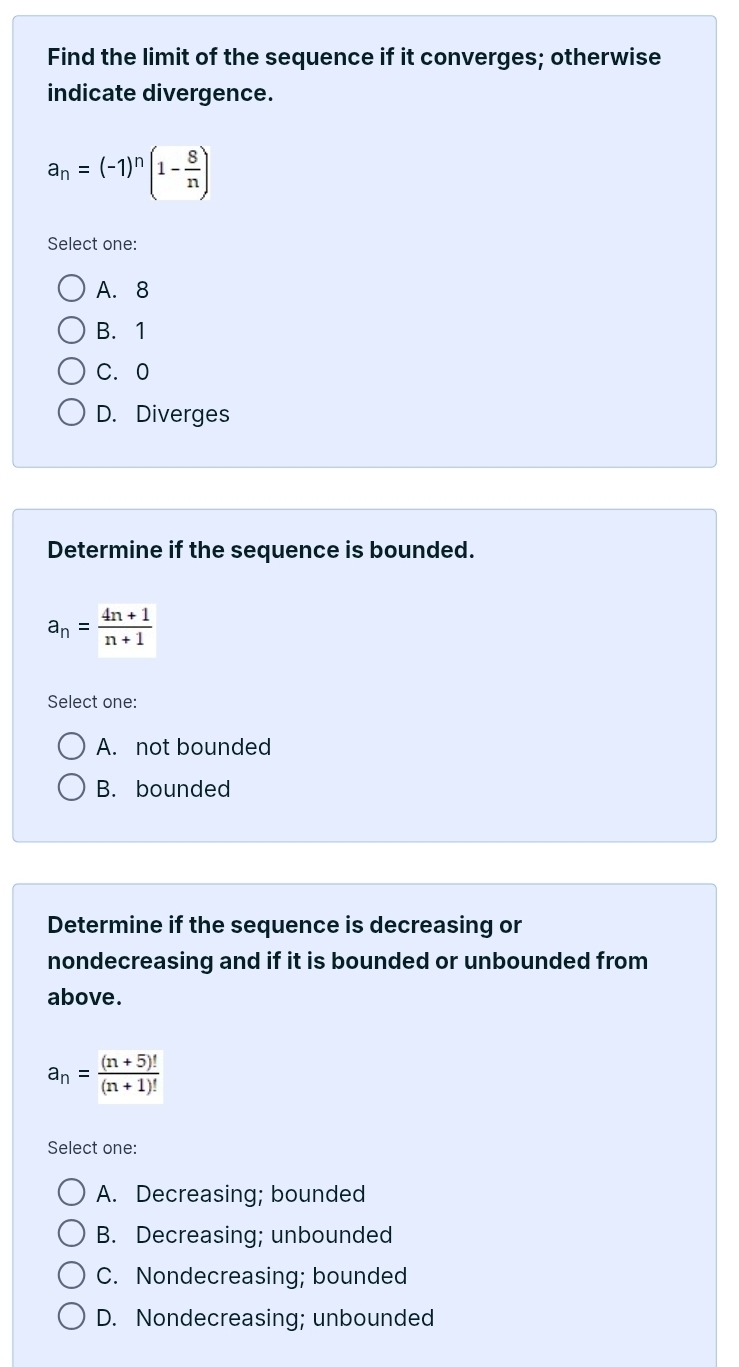Choose A. Decreasing; bounded
This screenshot has width=739, height=1367.
[72, 1192]
